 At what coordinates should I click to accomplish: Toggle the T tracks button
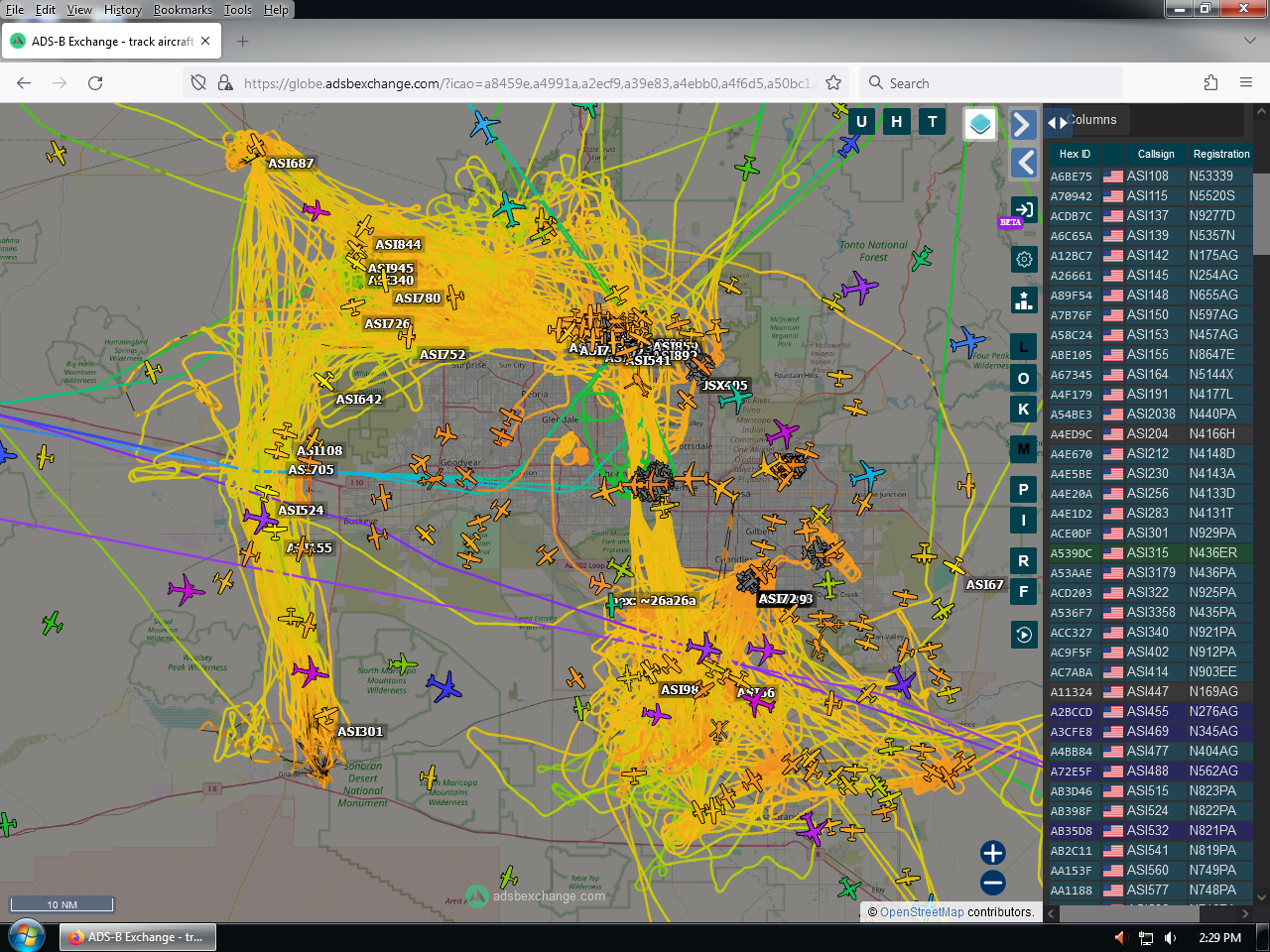click(933, 122)
